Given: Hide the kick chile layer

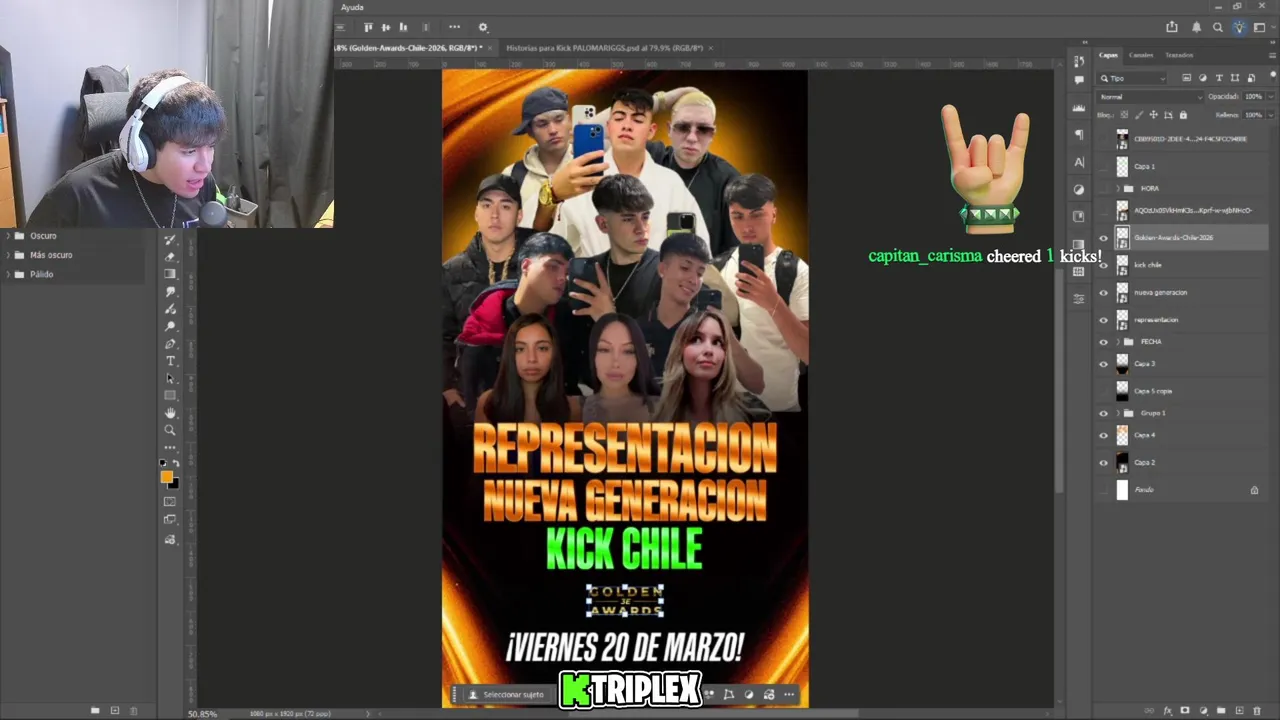Looking at the screenshot, I should 1104,265.
